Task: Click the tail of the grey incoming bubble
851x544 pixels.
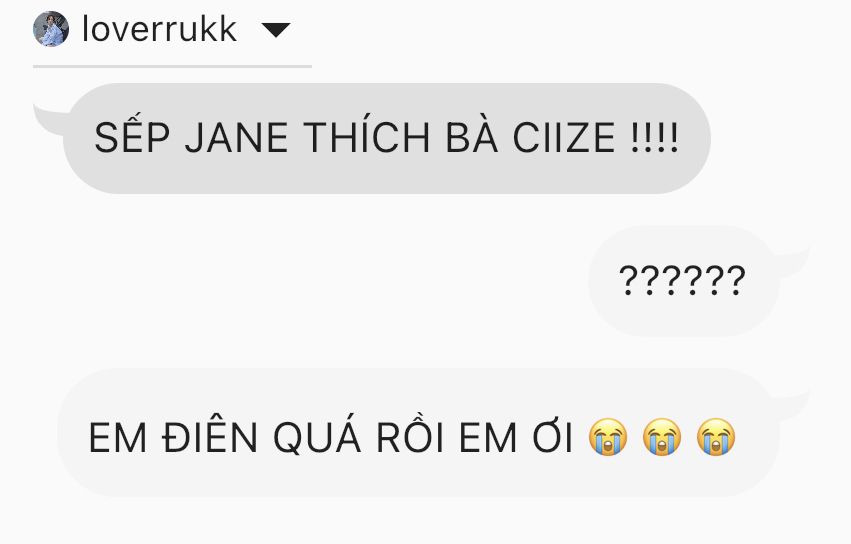Action: click(x=50, y=119)
